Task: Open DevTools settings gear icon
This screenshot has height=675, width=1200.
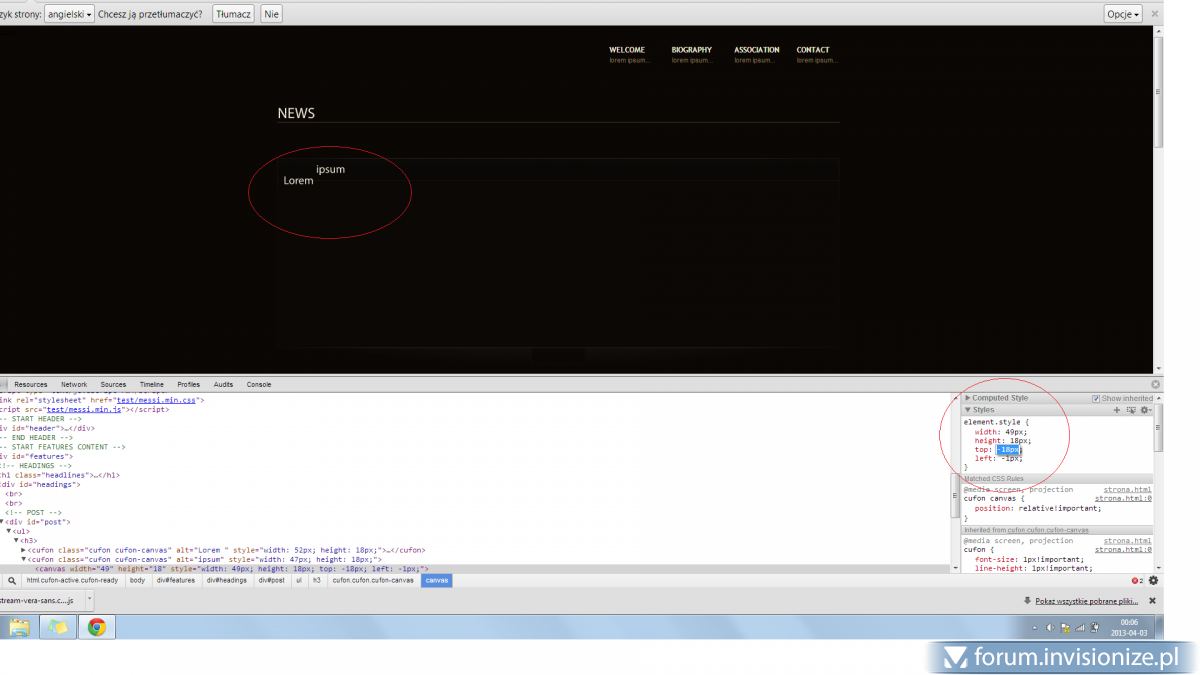Action: click(1153, 580)
